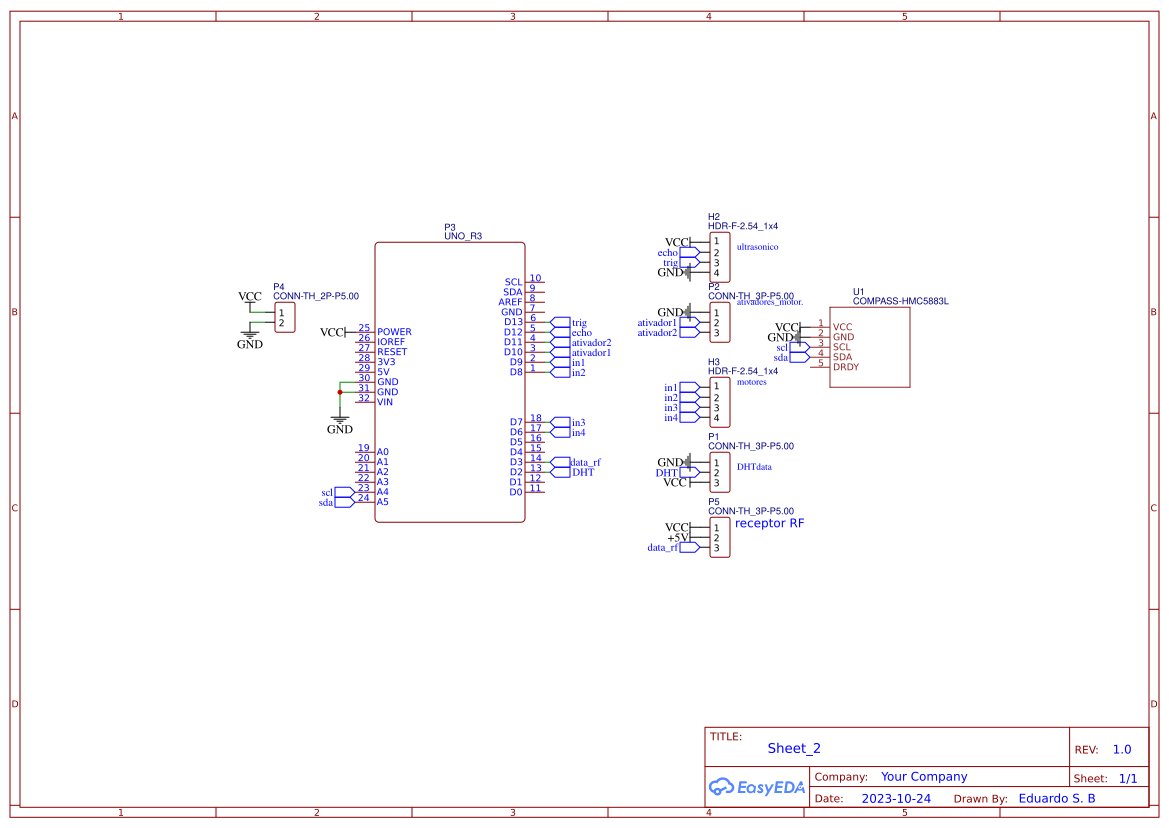Click the D0 pin label on UNO
The height and width of the screenshot is (828, 1169).
tap(516, 492)
